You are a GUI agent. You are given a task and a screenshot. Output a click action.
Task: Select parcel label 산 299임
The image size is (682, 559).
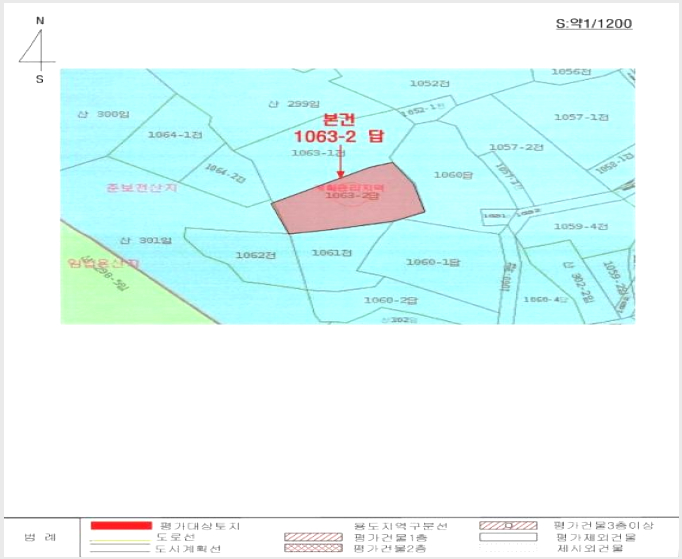[294, 104]
